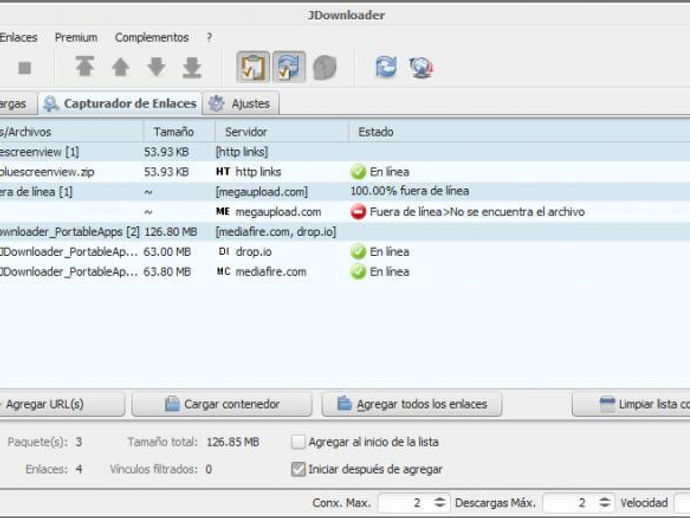
Task: Click the 63.00 MB size cell
Action: coord(167,252)
